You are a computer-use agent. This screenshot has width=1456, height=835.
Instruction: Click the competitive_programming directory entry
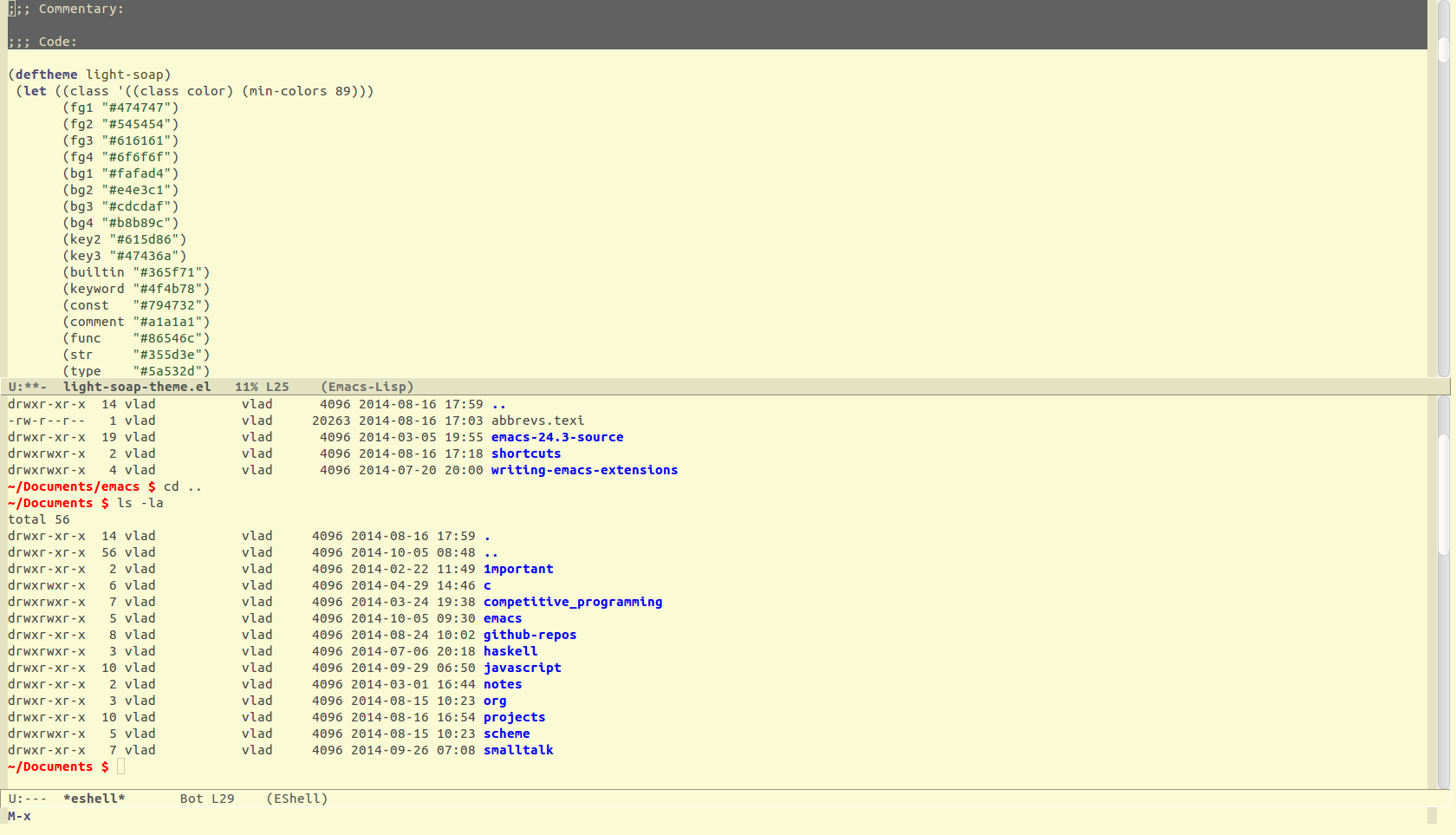click(x=573, y=602)
